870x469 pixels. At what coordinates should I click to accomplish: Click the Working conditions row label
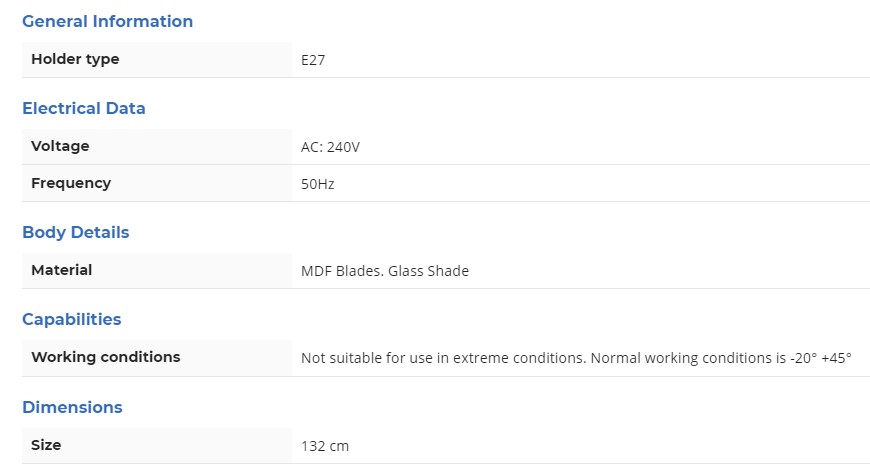coord(106,357)
